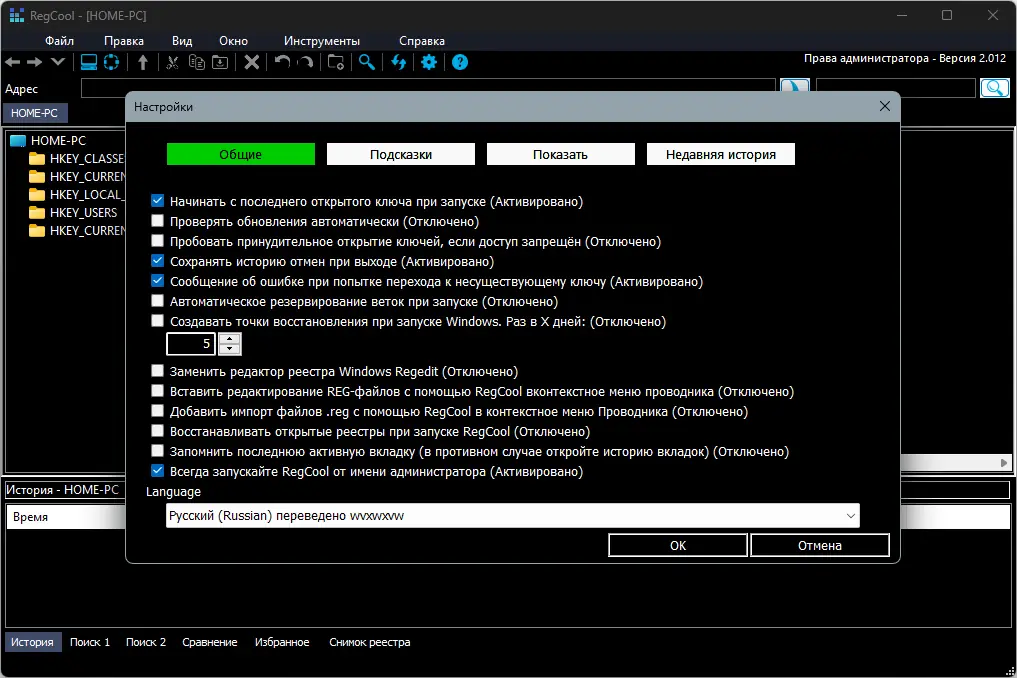The height and width of the screenshot is (678, 1017).
Task: Click the blue Refresh arrows icon
Action: (x=398, y=62)
